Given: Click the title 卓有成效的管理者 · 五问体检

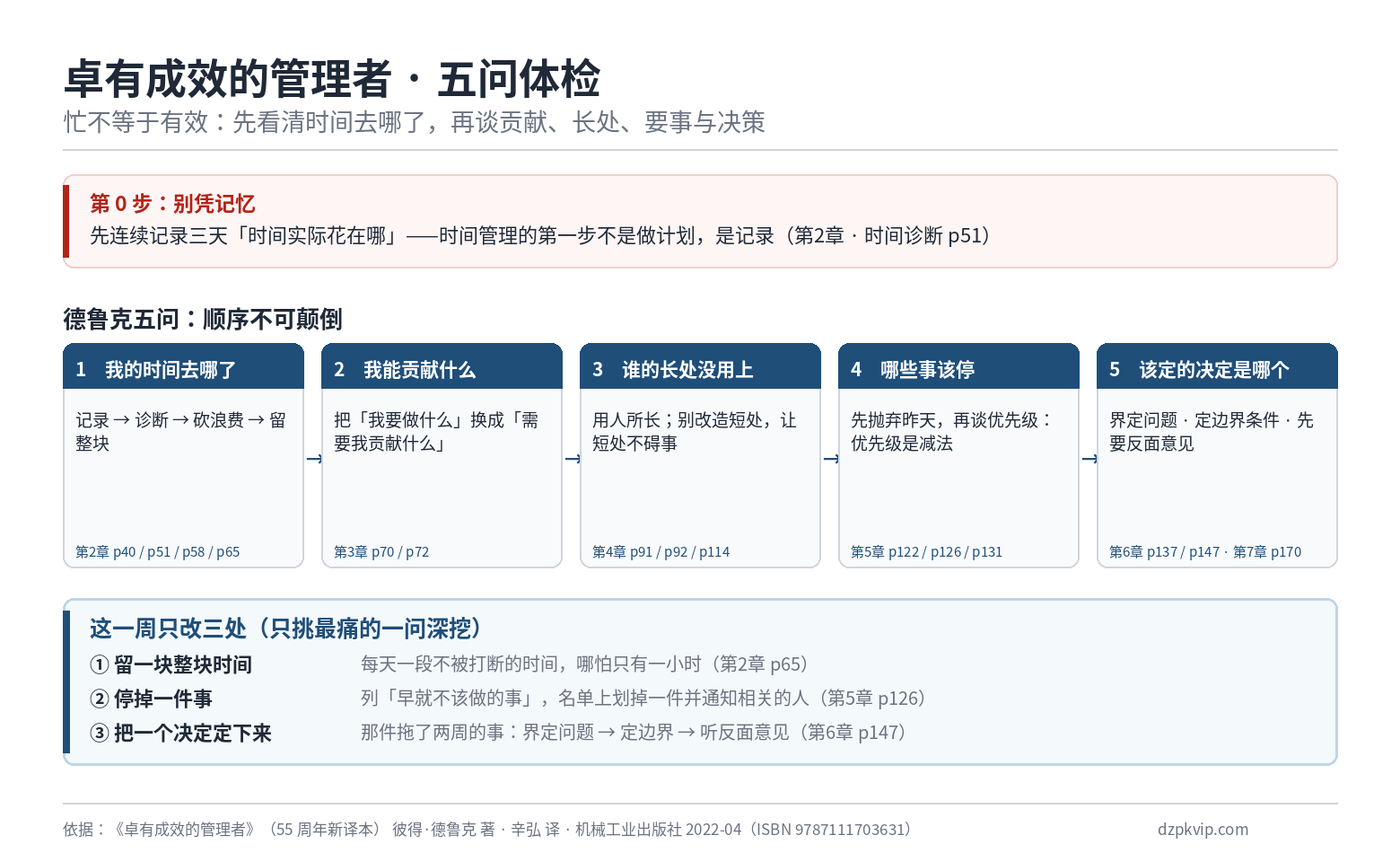Looking at the screenshot, I should [x=332, y=79].
